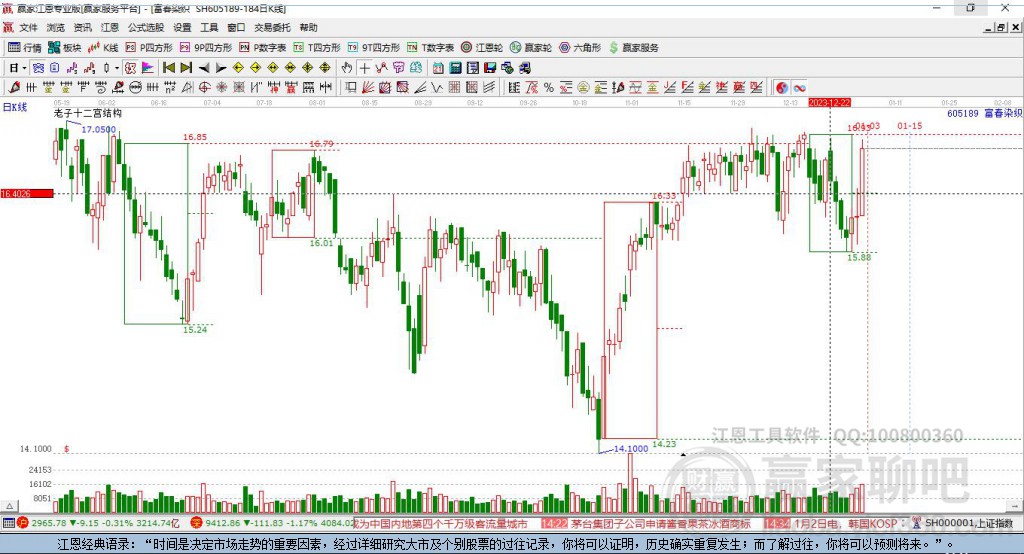Open the 9P四方形 tool
This screenshot has width=1024, height=554.
(x=205, y=48)
